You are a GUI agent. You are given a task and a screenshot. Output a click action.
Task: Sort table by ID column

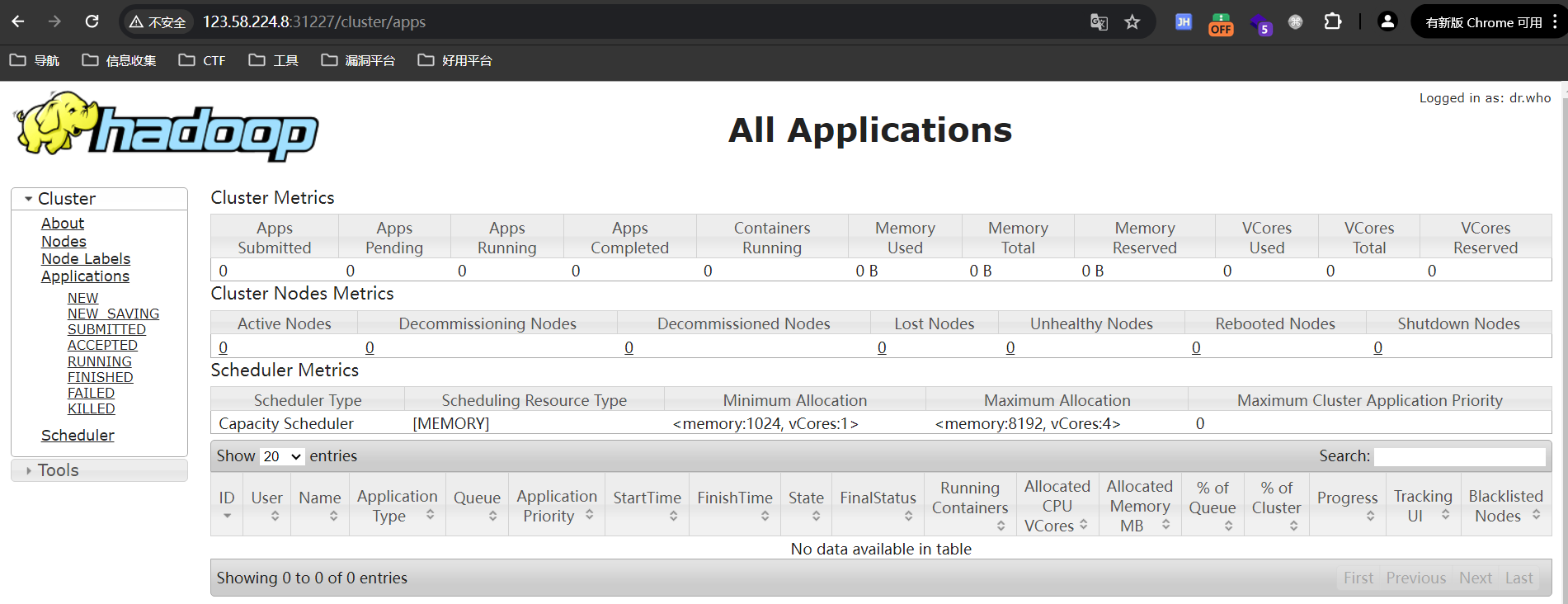[227, 504]
